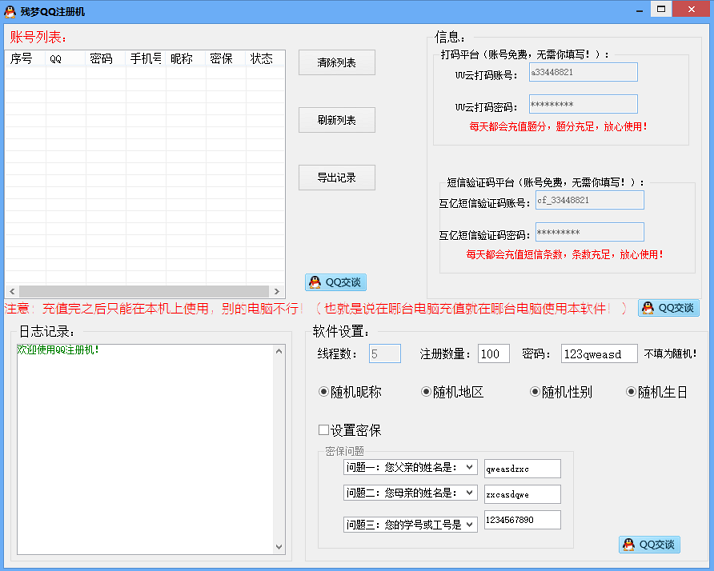This screenshot has width=714, height=571.
Task: Click the account list horizontal scrollbar thumb
Action: pyautogui.click(x=144, y=291)
